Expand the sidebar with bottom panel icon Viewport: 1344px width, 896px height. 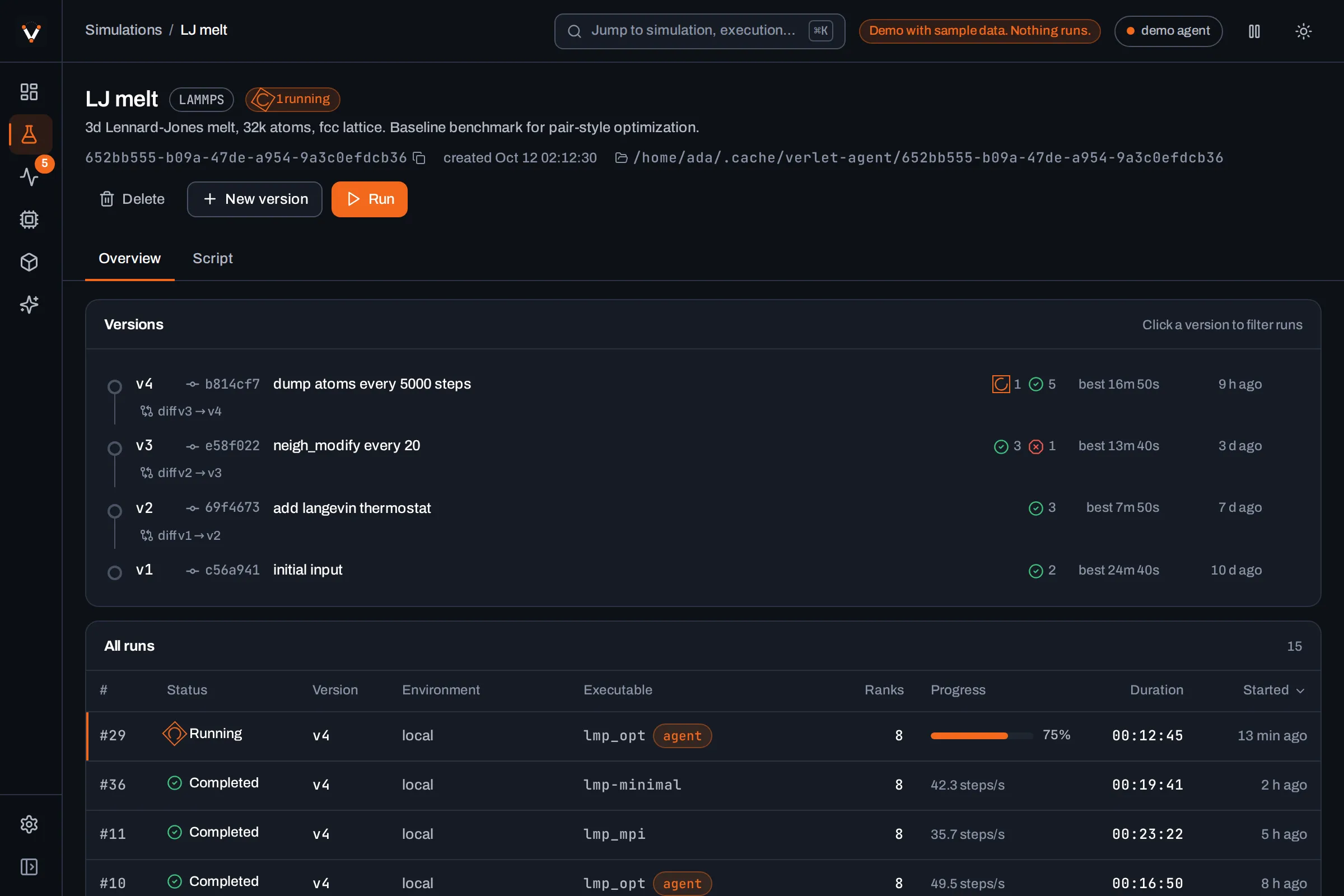tap(29, 867)
